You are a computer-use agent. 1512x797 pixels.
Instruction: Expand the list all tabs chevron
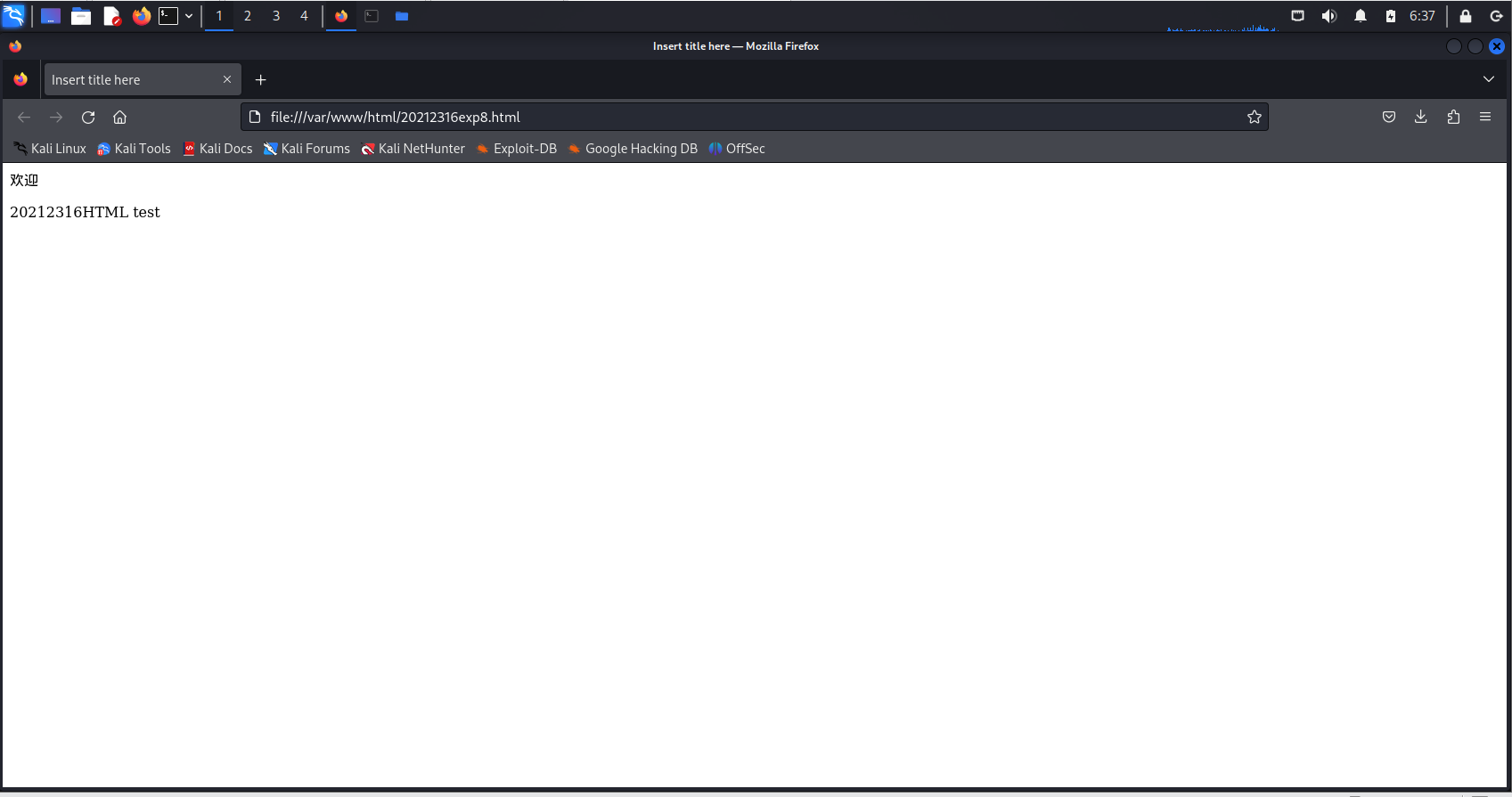coord(1488,79)
